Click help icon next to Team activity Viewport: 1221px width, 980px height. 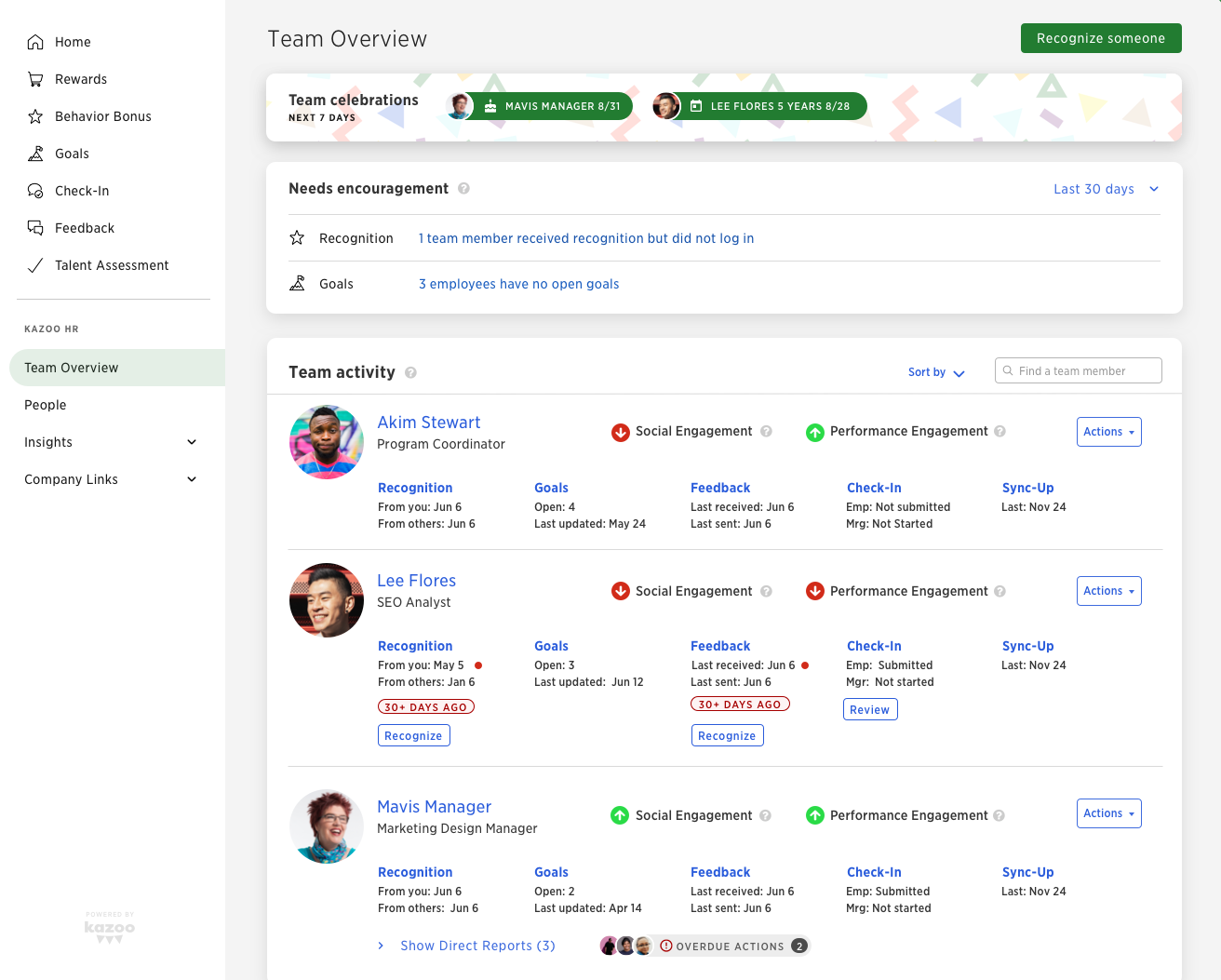410,372
